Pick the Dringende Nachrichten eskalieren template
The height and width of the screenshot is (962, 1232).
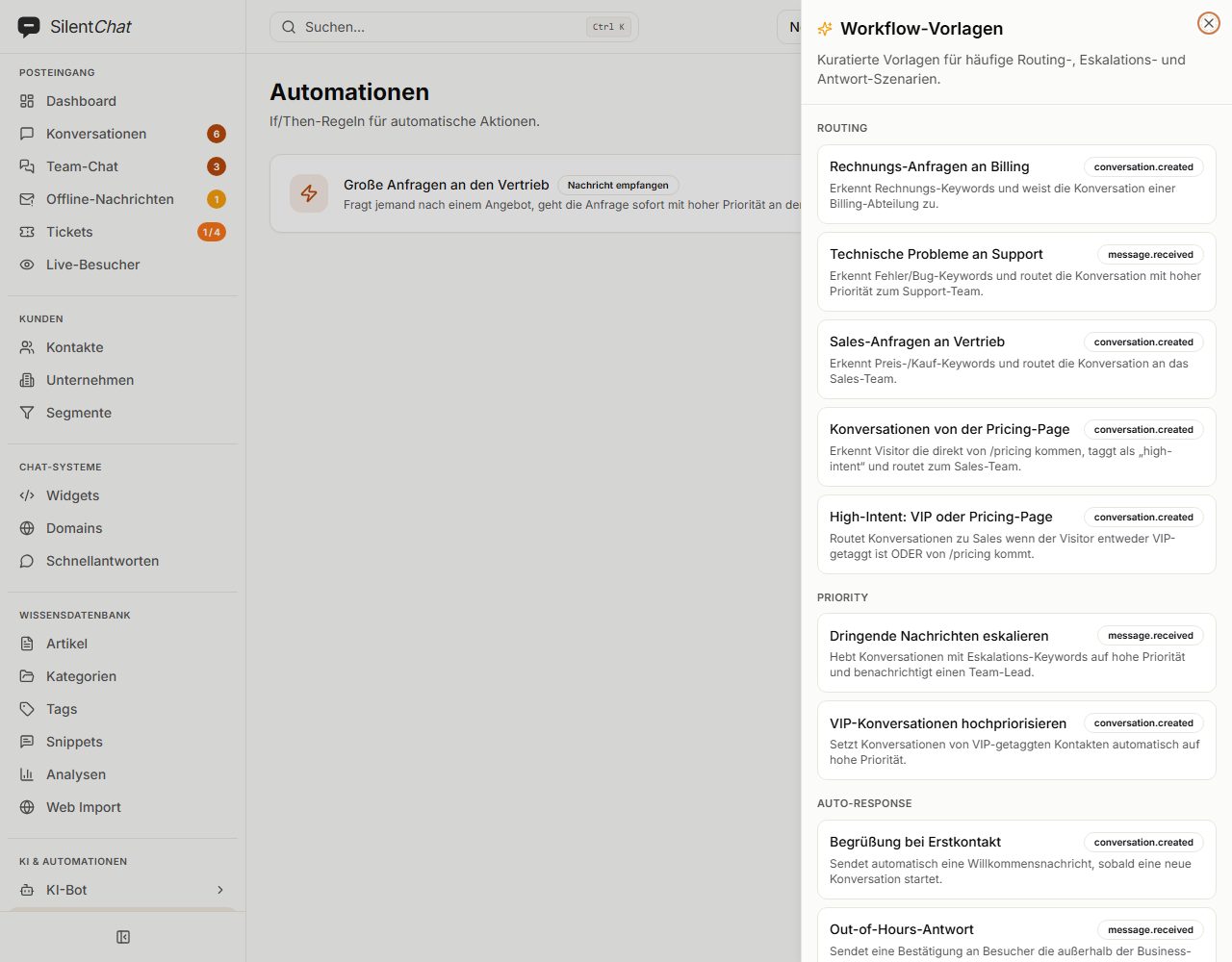pos(1016,652)
